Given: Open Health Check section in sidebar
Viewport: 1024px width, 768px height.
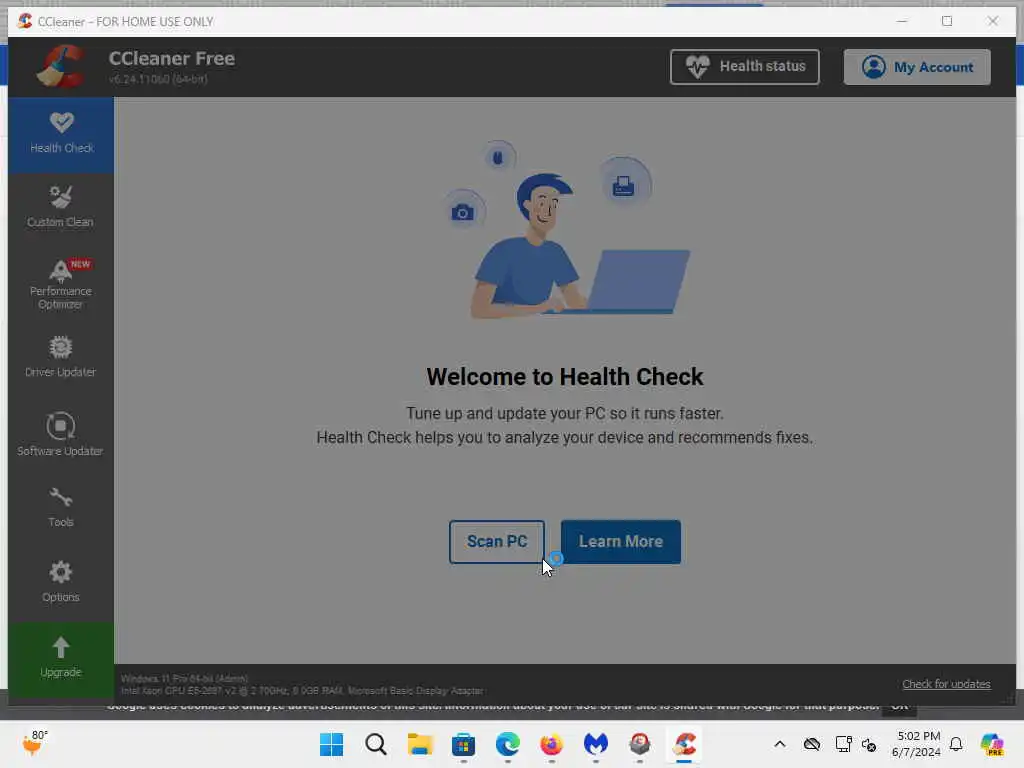Looking at the screenshot, I should click(61, 134).
